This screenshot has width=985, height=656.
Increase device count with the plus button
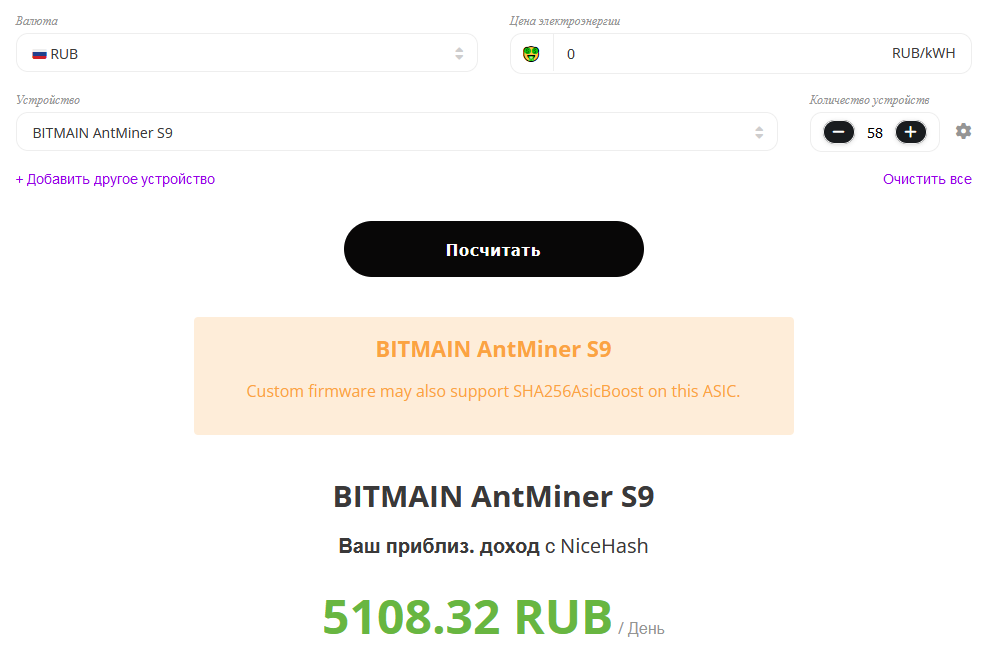click(x=910, y=132)
